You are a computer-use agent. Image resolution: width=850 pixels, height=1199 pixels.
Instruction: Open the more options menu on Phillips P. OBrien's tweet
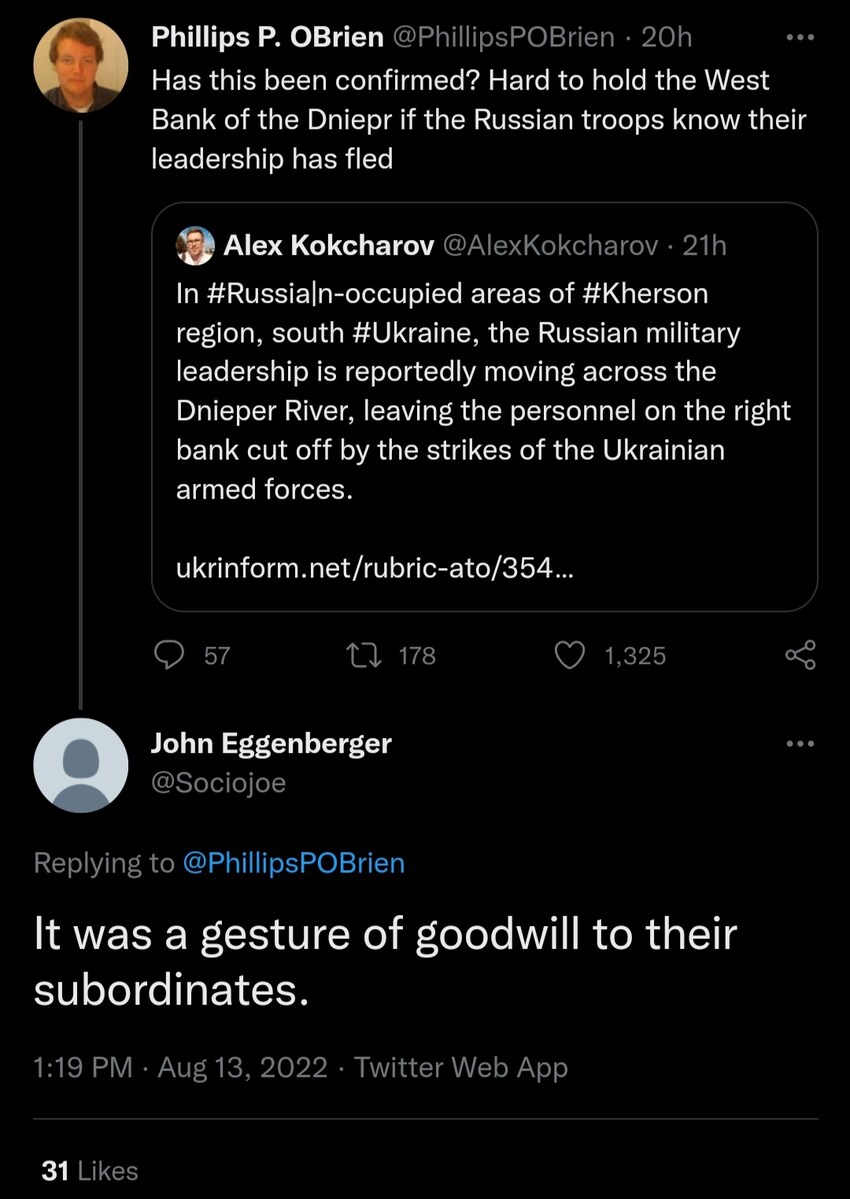pos(799,36)
